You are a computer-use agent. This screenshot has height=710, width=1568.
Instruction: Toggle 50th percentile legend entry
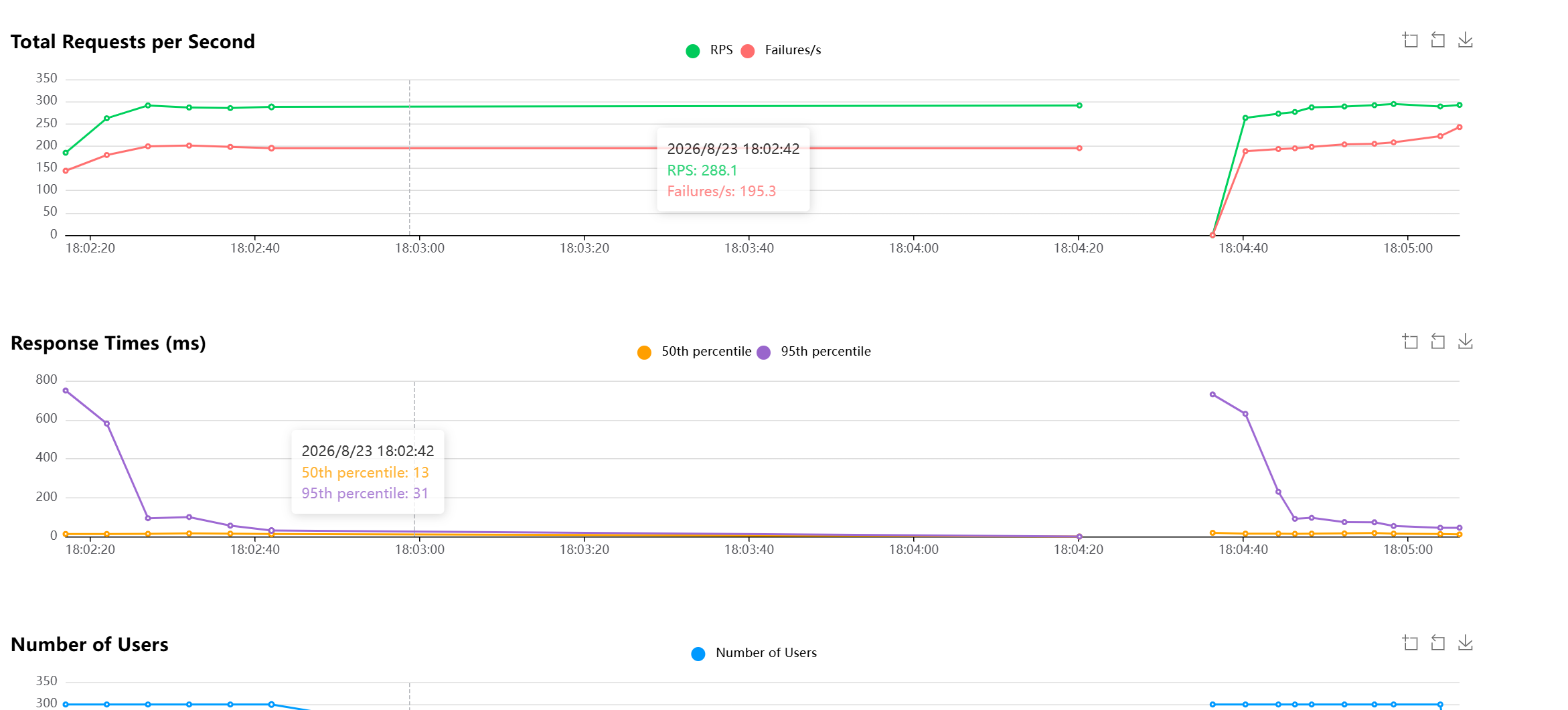click(x=694, y=352)
